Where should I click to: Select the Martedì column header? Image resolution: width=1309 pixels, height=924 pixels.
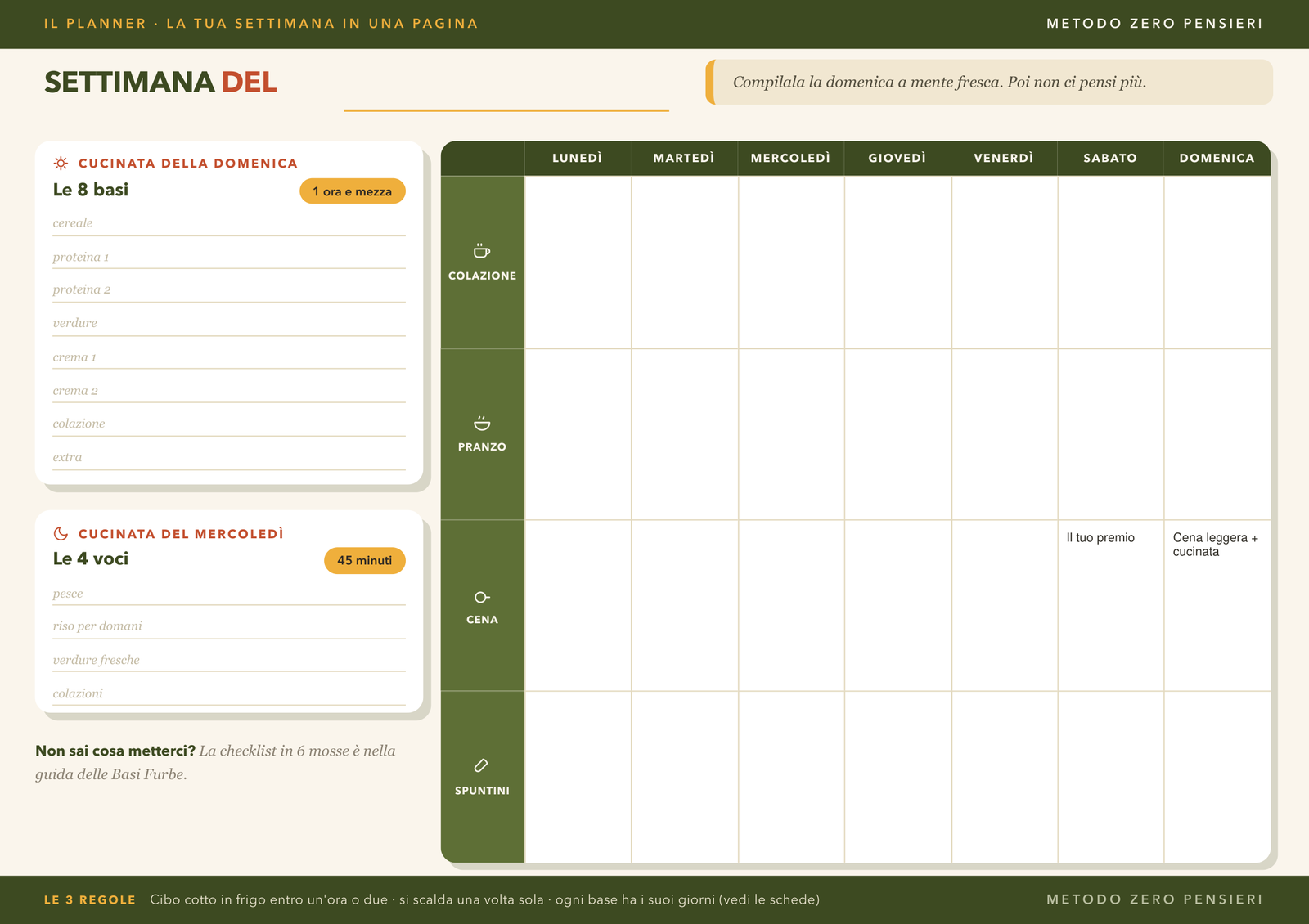click(684, 158)
